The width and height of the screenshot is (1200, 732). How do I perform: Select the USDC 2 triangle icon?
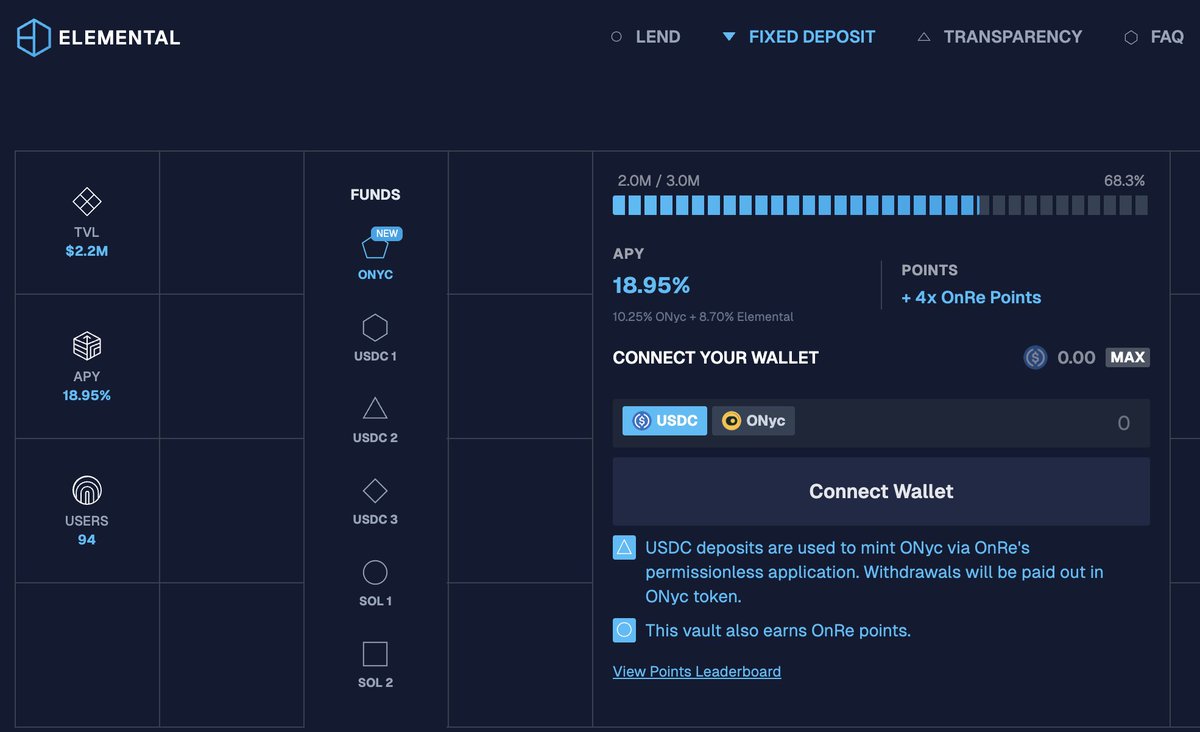click(x=375, y=408)
